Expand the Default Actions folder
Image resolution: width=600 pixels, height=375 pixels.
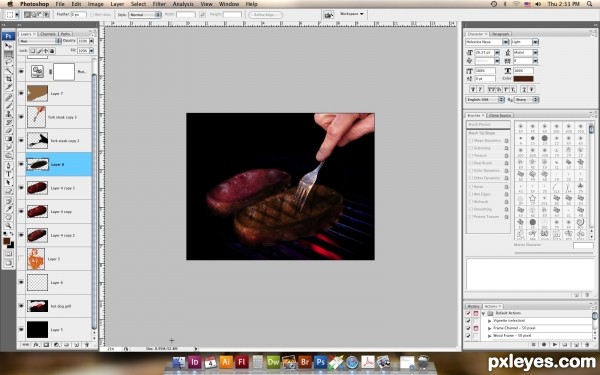click(x=484, y=313)
